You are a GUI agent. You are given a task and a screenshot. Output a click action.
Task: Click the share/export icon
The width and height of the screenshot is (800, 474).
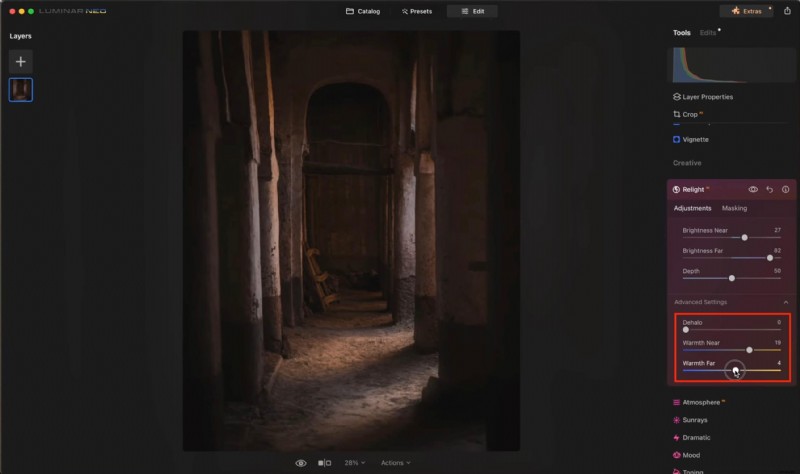787,11
